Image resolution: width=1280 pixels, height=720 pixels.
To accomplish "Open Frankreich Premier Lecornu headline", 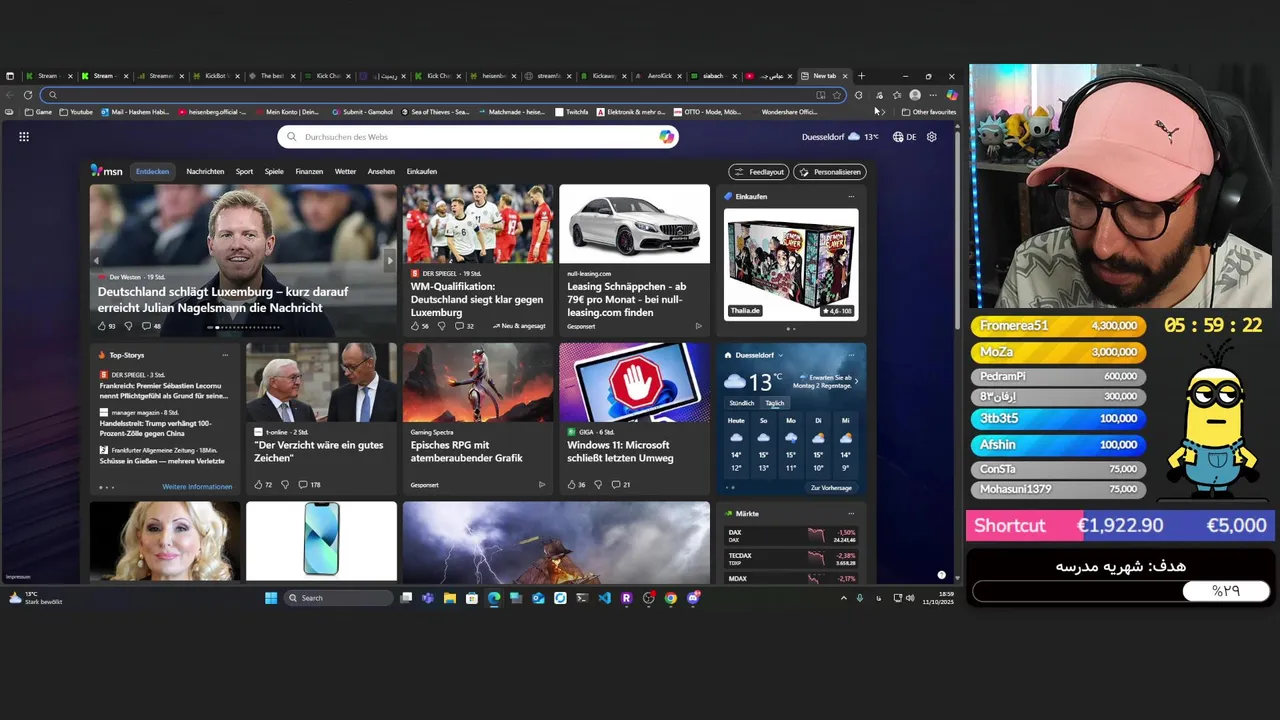I will pyautogui.click(x=164, y=390).
